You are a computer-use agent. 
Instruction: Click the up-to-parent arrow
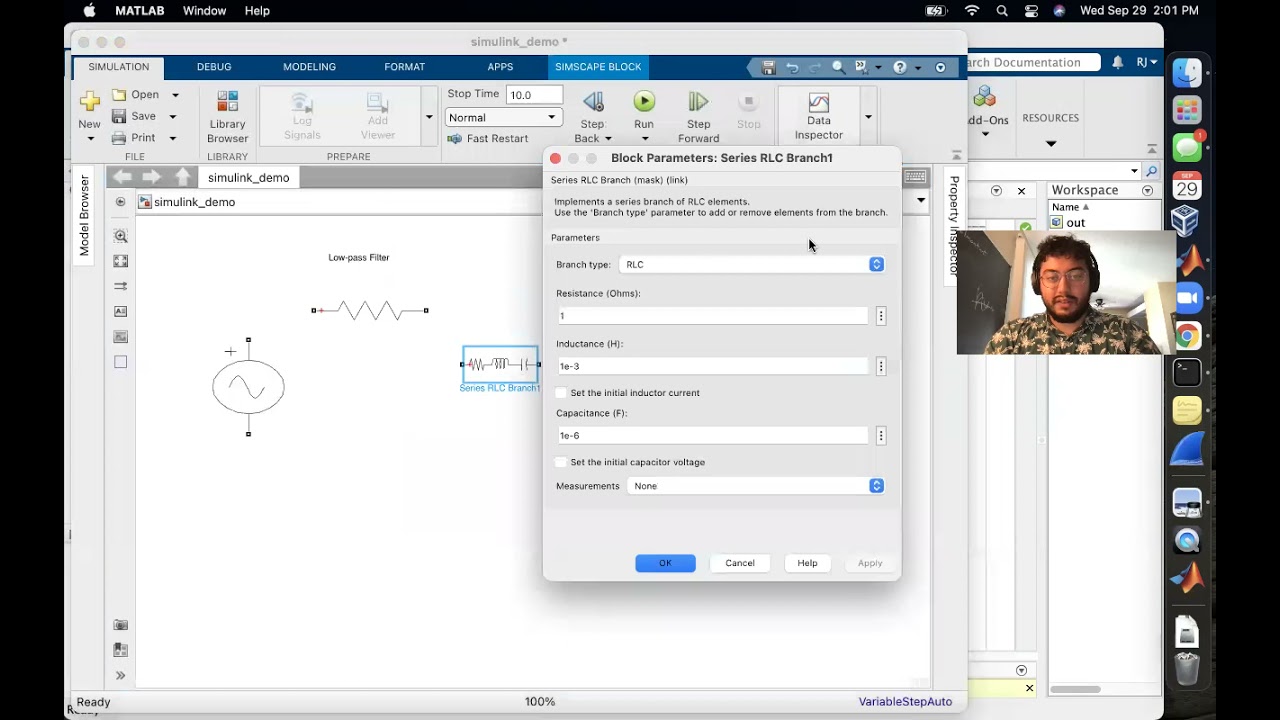click(182, 177)
